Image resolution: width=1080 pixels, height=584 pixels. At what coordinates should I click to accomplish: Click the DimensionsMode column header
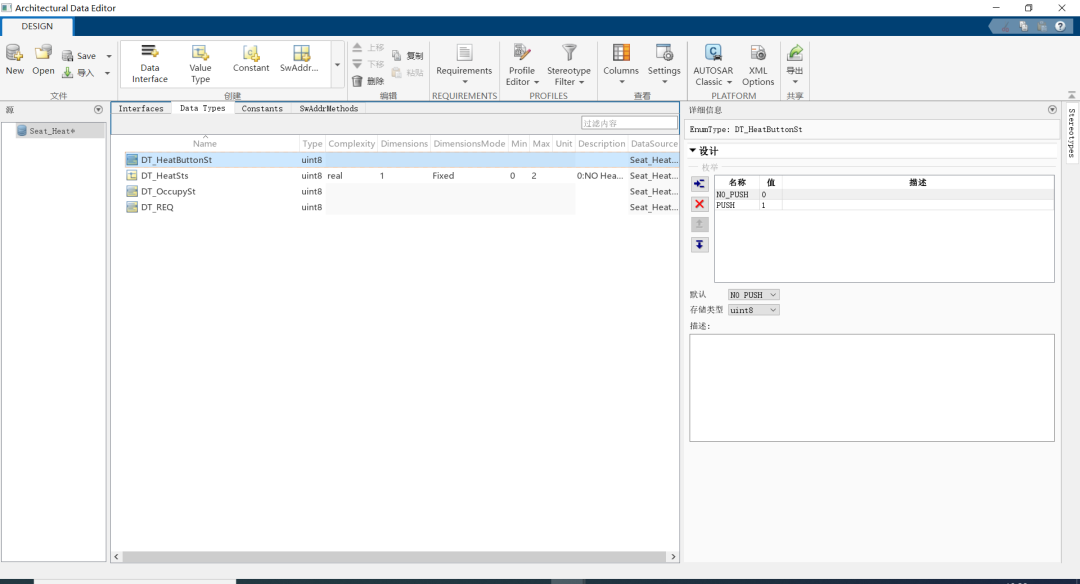(469, 143)
